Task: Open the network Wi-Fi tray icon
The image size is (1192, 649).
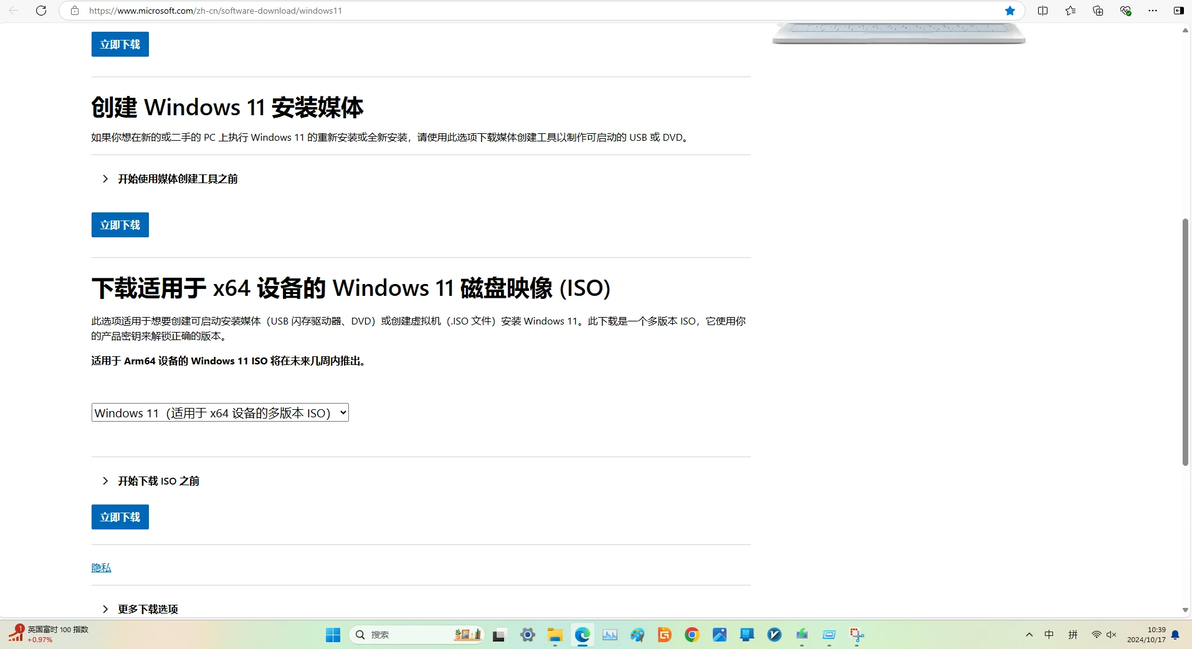Action: click(1096, 635)
